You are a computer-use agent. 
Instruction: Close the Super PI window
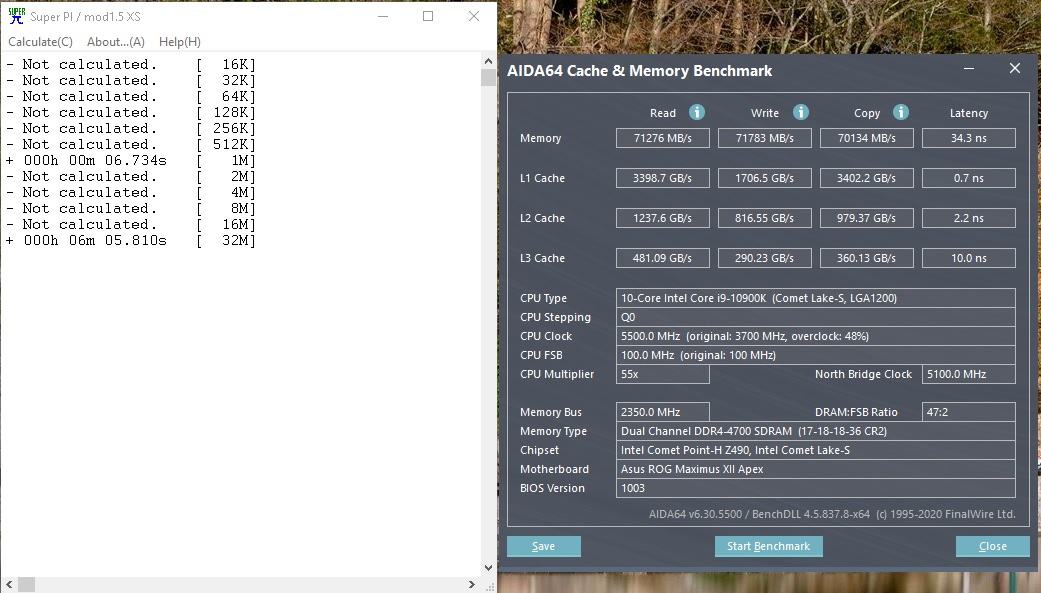473,16
